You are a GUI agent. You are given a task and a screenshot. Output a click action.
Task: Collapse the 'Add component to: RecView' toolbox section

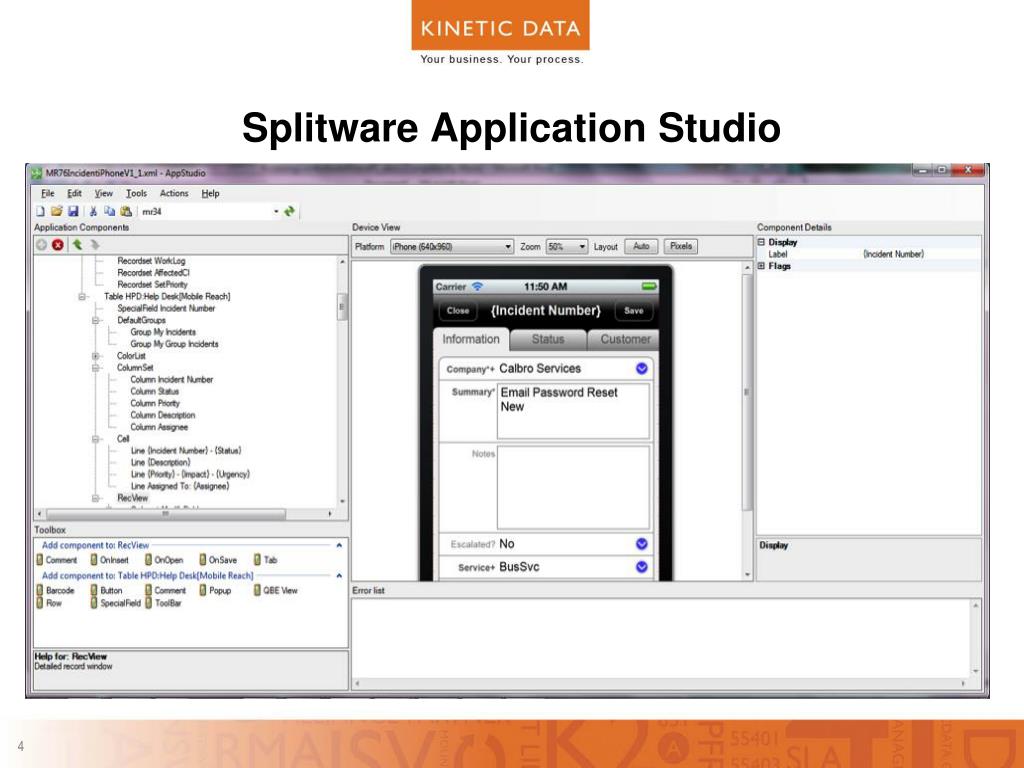tap(339, 545)
